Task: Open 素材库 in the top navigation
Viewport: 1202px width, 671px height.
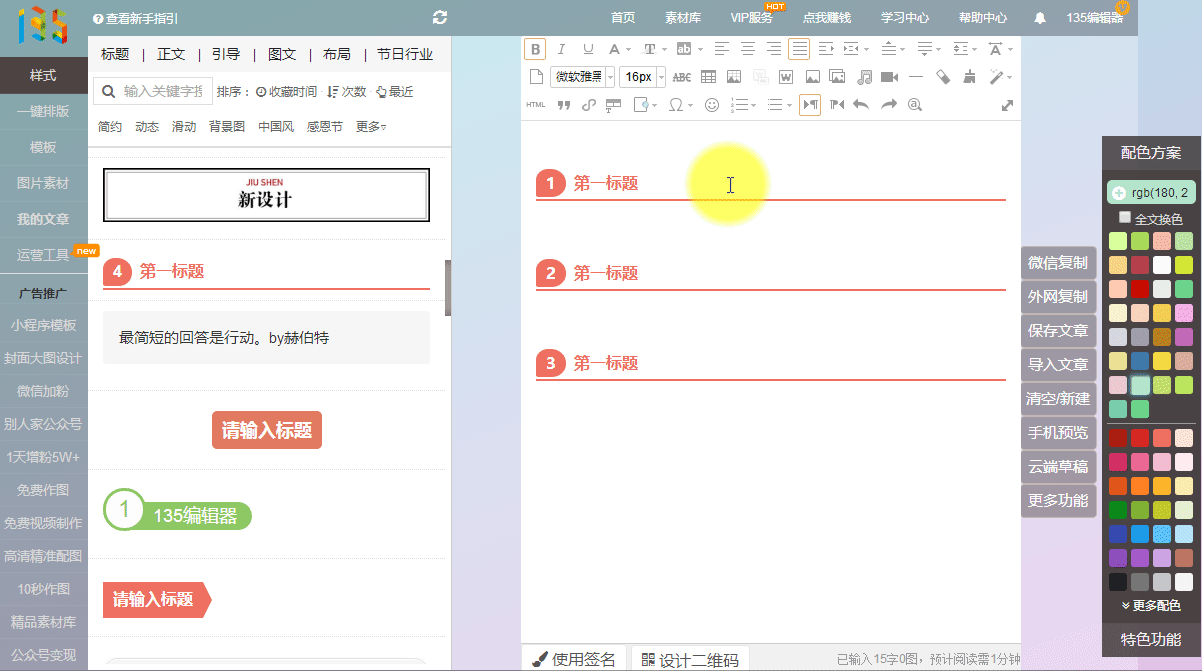Action: click(x=683, y=18)
